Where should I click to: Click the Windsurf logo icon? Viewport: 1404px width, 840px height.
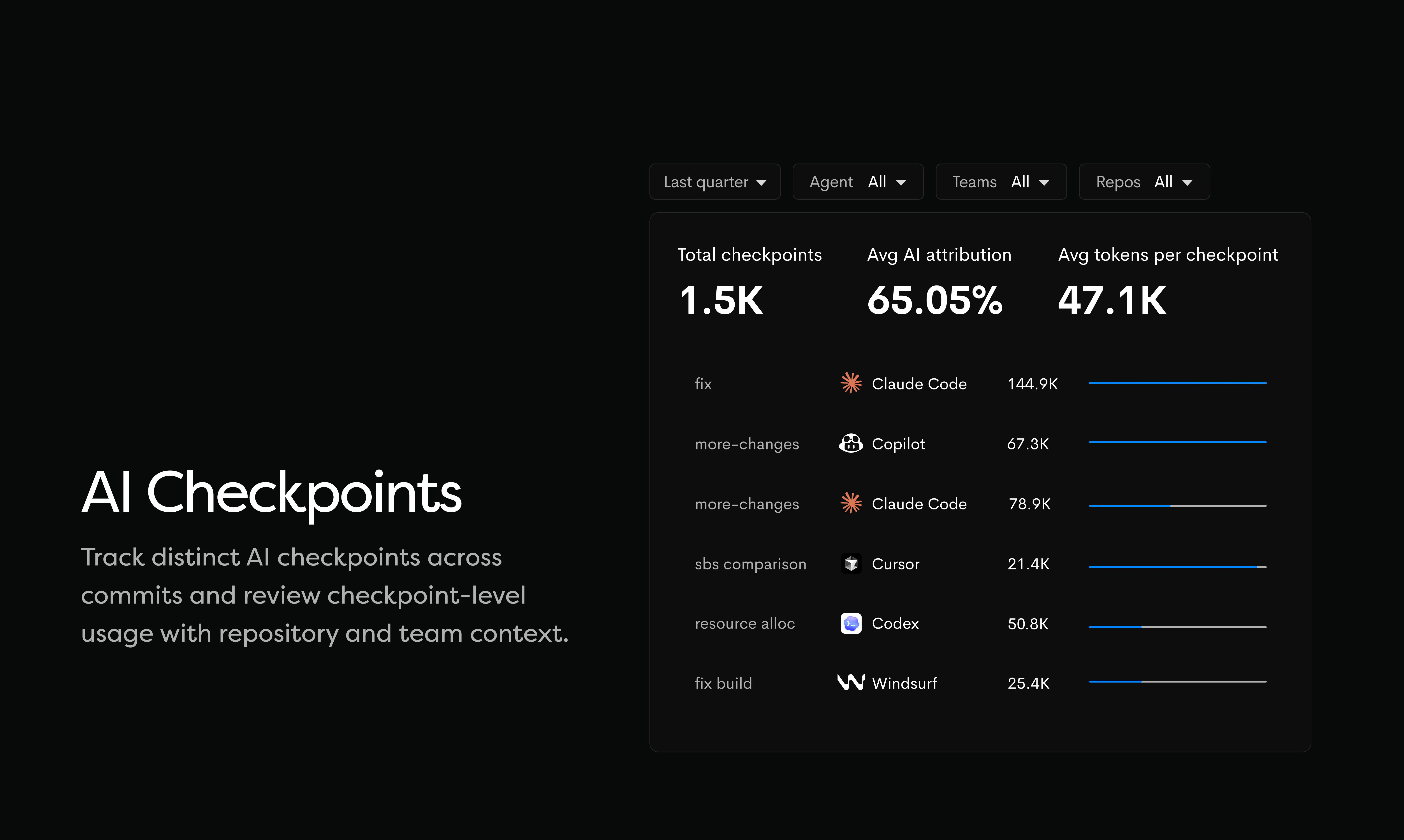pos(851,683)
